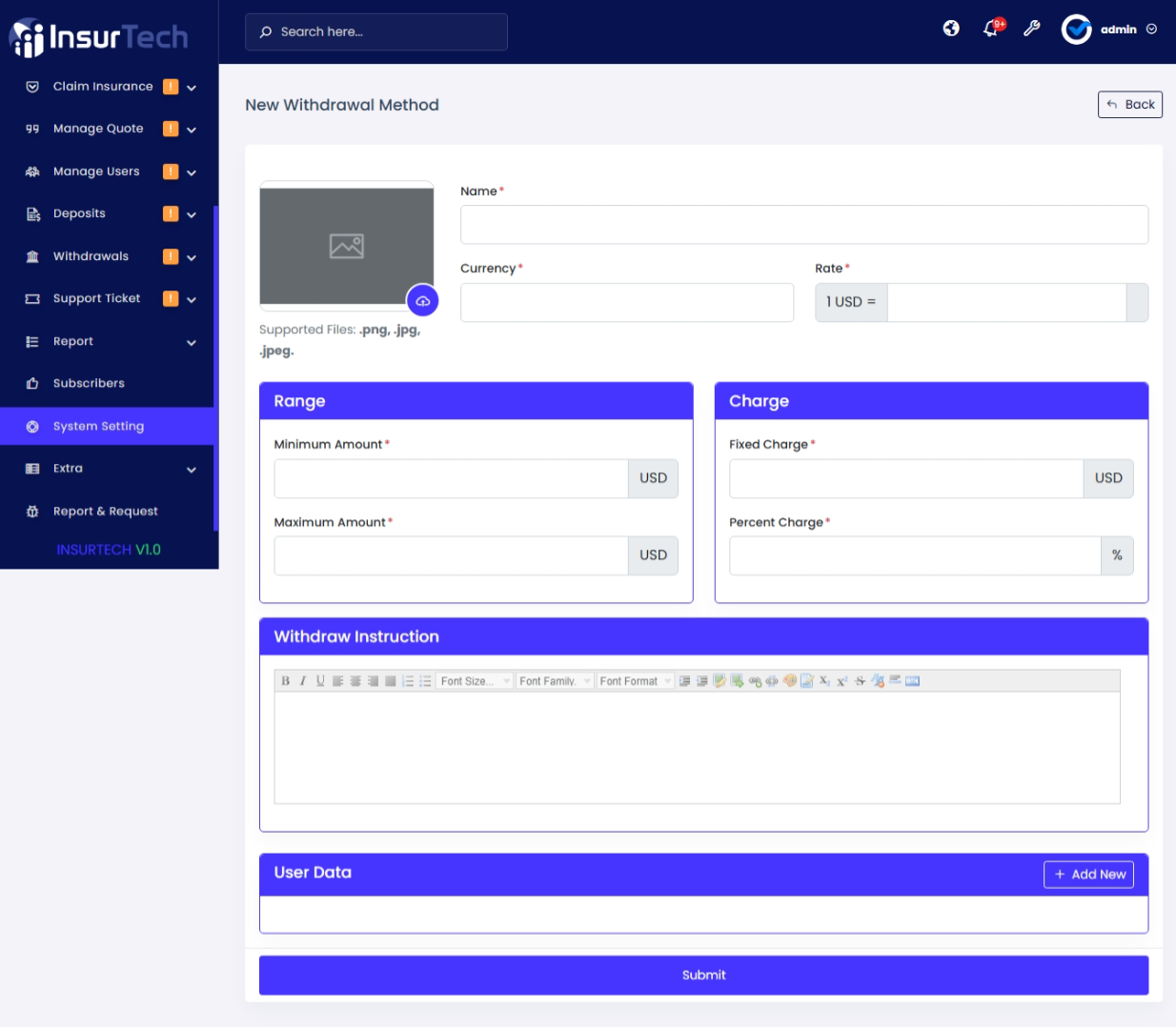Apply strikethrough in the editor toolbar

(x=860, y=681)
